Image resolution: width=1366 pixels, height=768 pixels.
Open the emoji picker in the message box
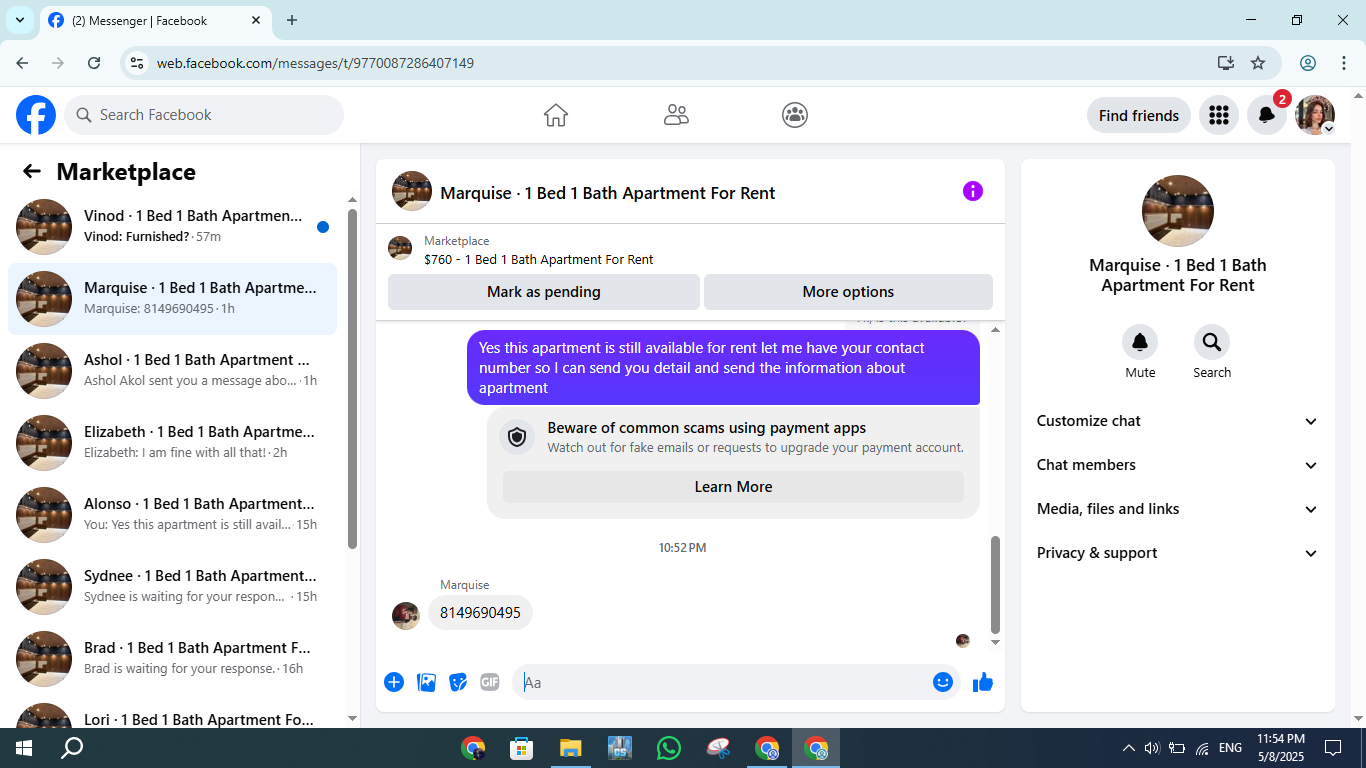pyautogui.click(x=943, y=682)
